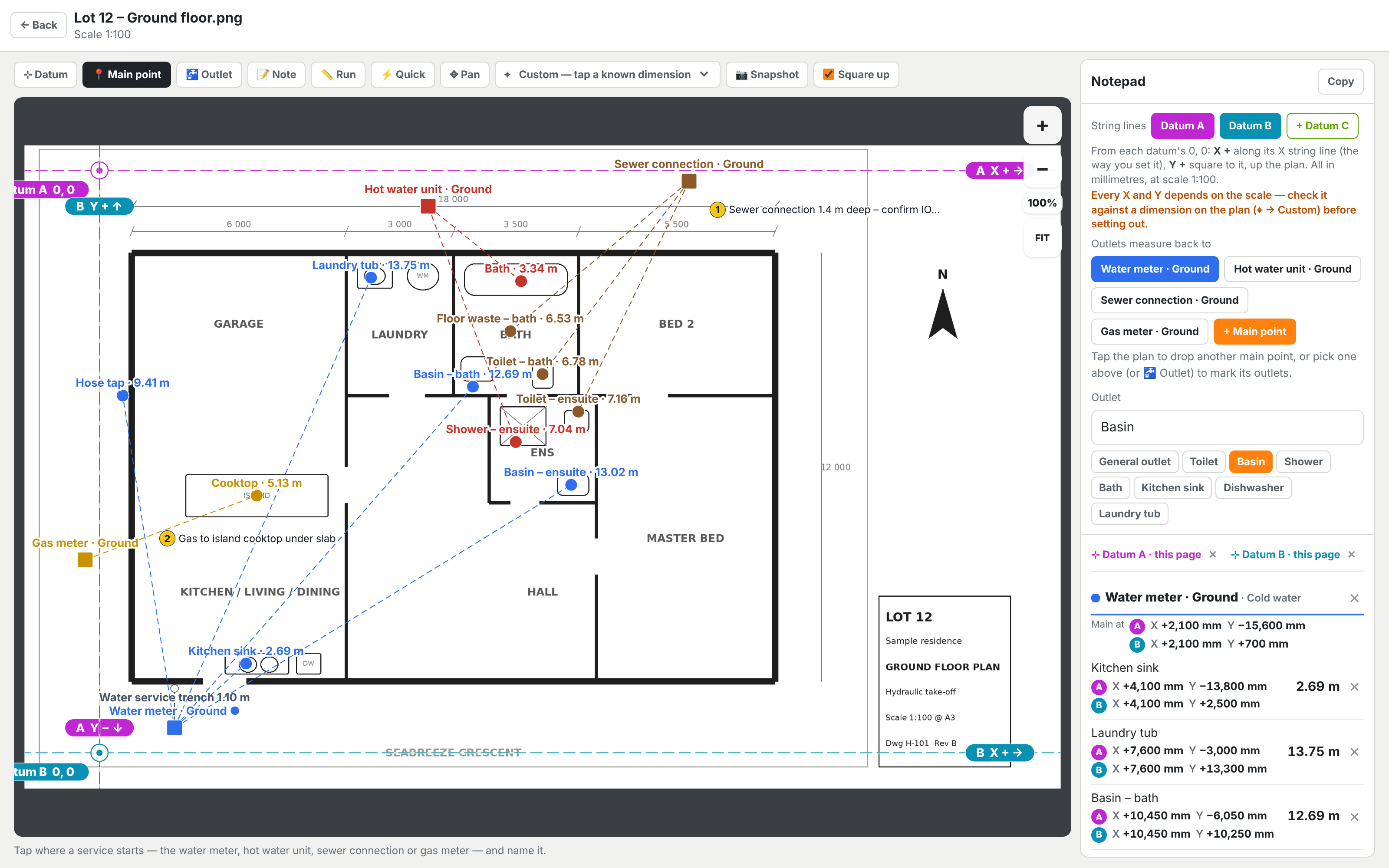Choose Water meter · Ground main point chip
Screen dimensions: 1389x868
pyautogui.click(x=1155, y=269)
